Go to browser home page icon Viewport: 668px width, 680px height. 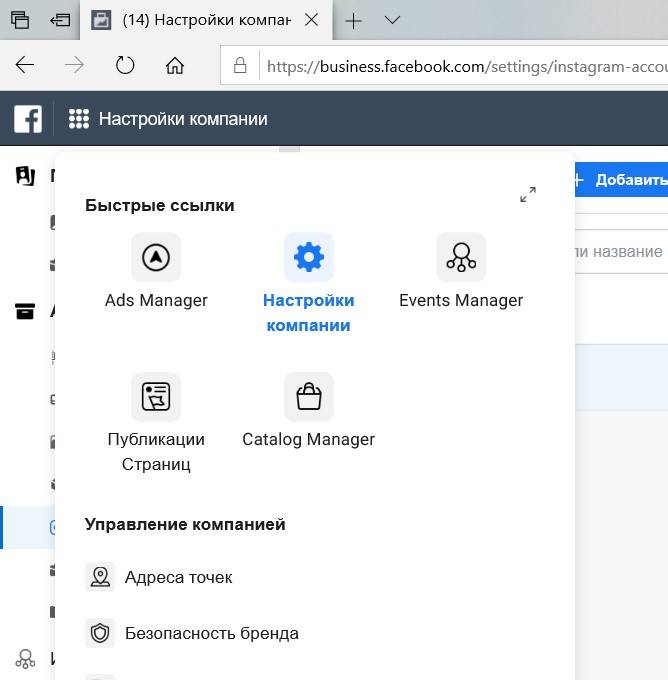pos(175,66)
